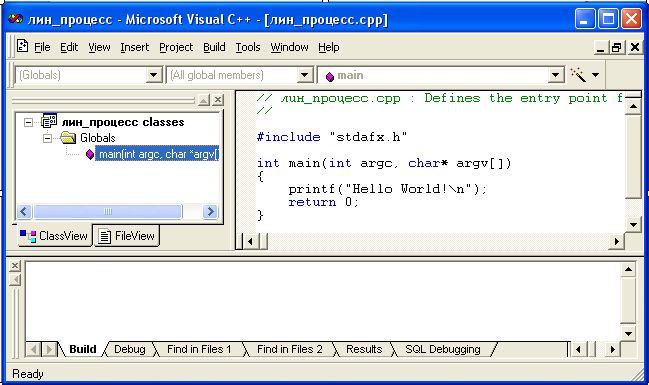
Task: Select the Globals folder in ClassView
Action: pyautogui.click(x=98, y=138)
